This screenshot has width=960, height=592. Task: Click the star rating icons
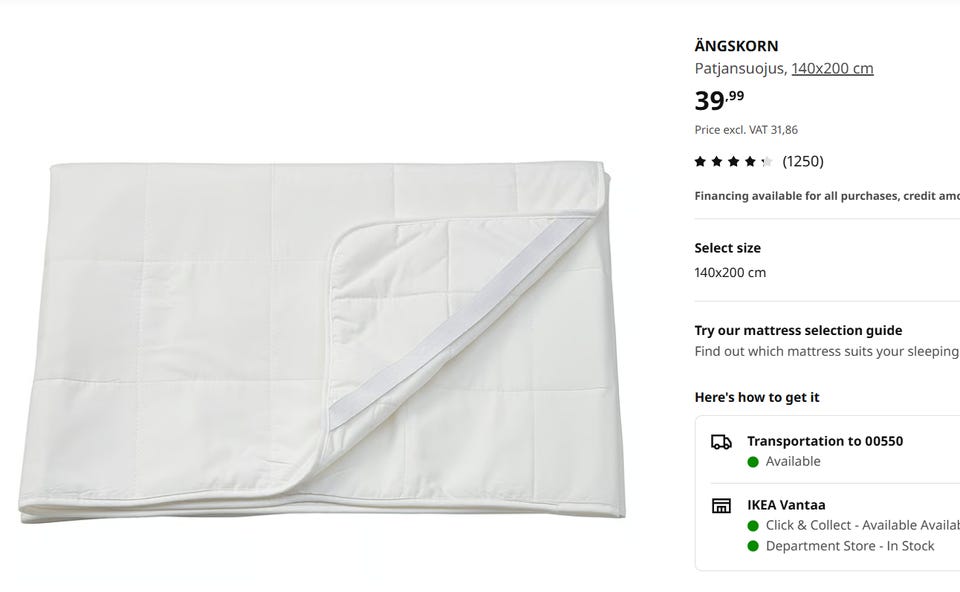(x=733, y=161)
